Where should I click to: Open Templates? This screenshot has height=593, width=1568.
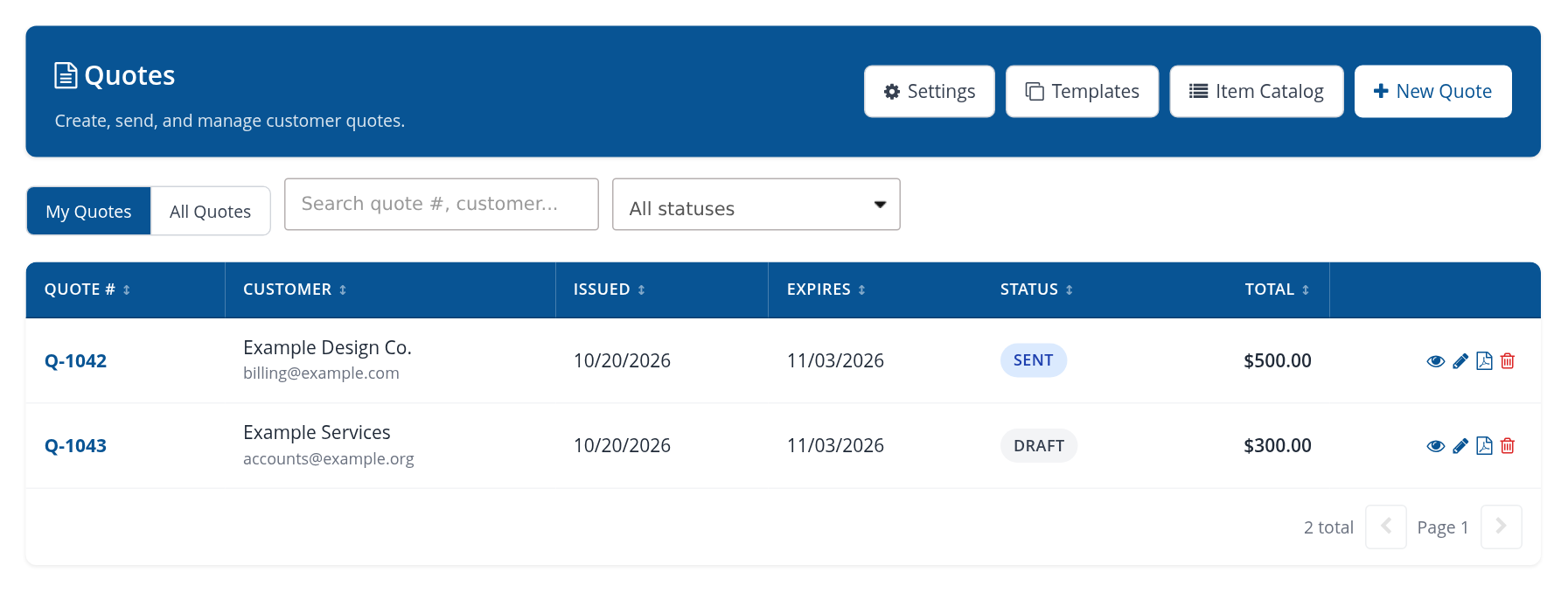[1083, 91]
